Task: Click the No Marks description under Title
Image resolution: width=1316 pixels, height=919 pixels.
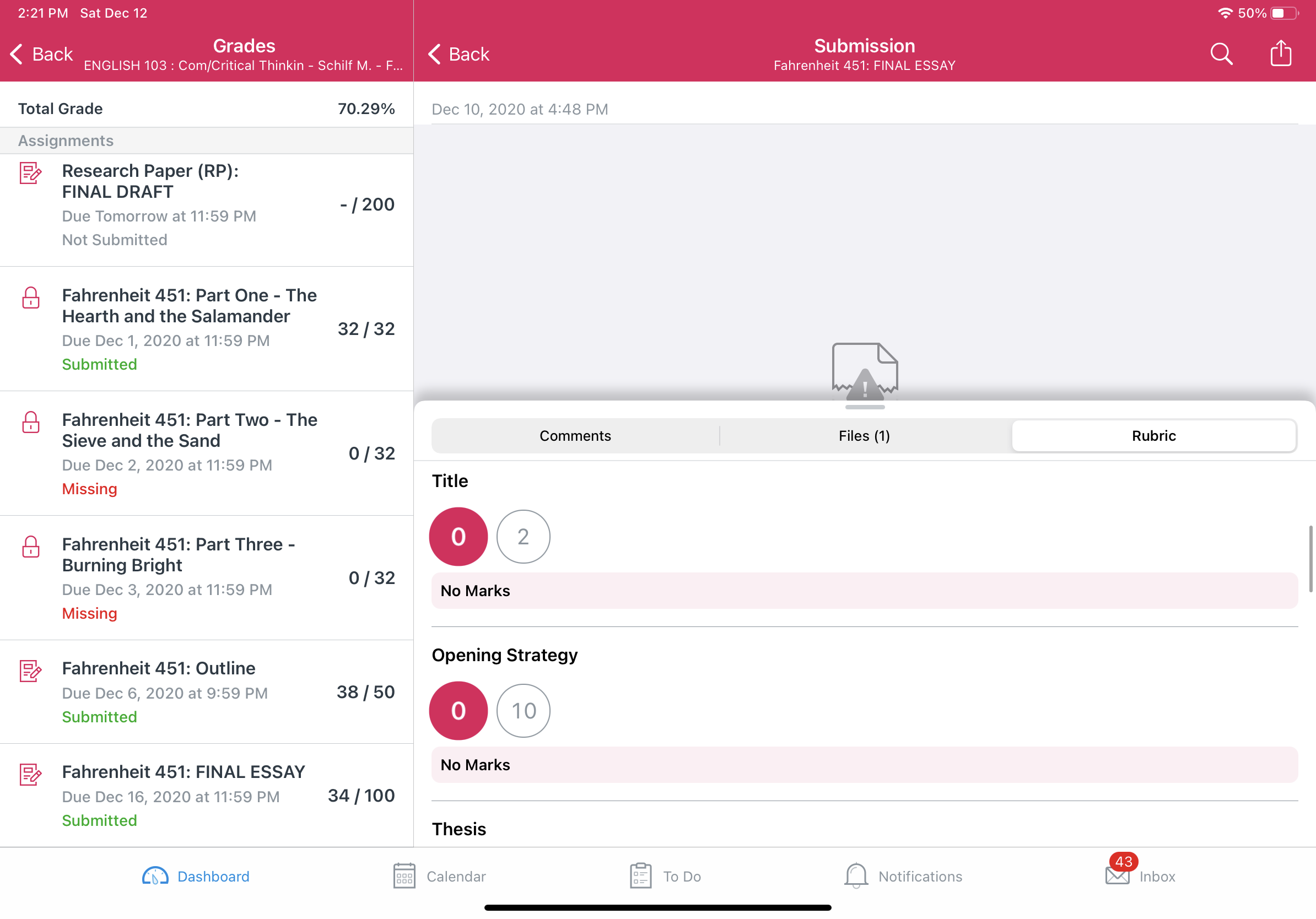Action: 864,591
